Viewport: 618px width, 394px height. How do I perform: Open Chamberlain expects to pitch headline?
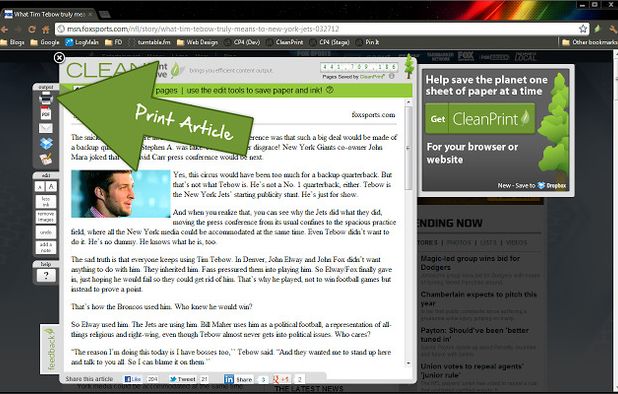tap(478, 299)
